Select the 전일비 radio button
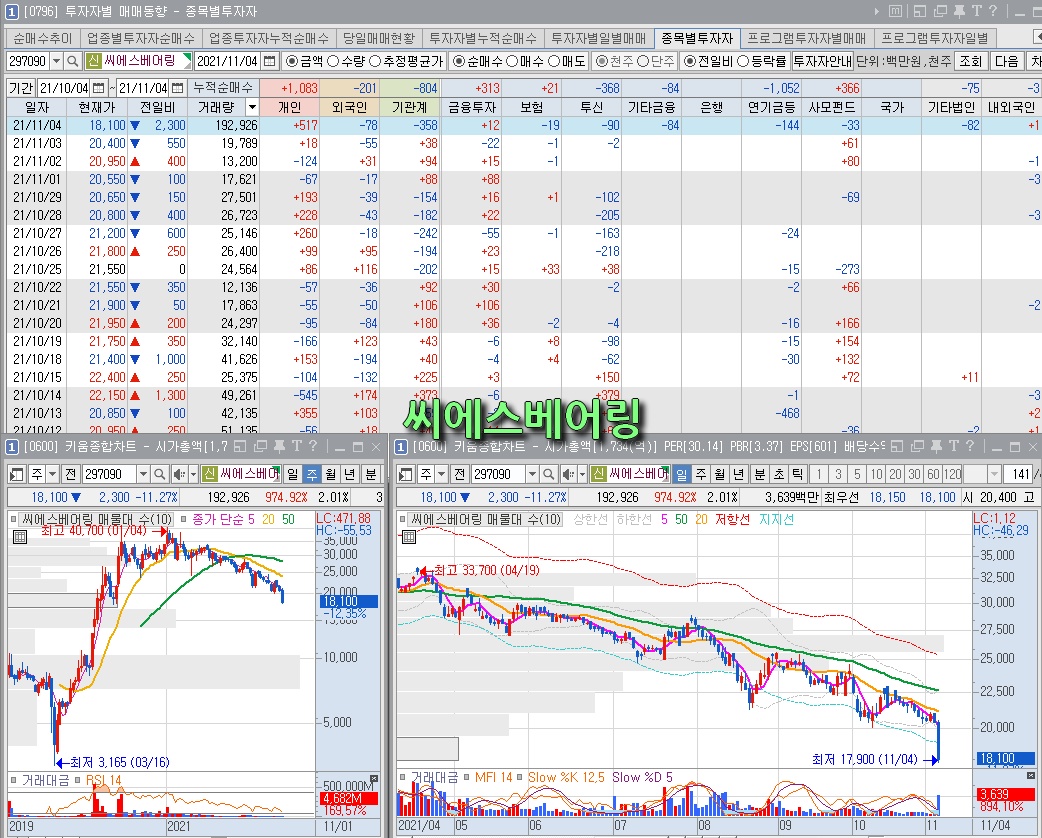 [x=690, y=61]
